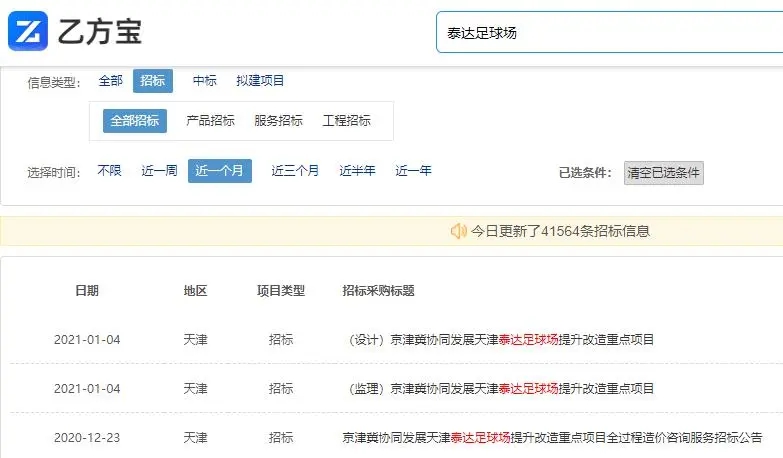Click the 选择时间 label
The height and width of the screenshot is (458, 783).
click(x=54, y=173)
